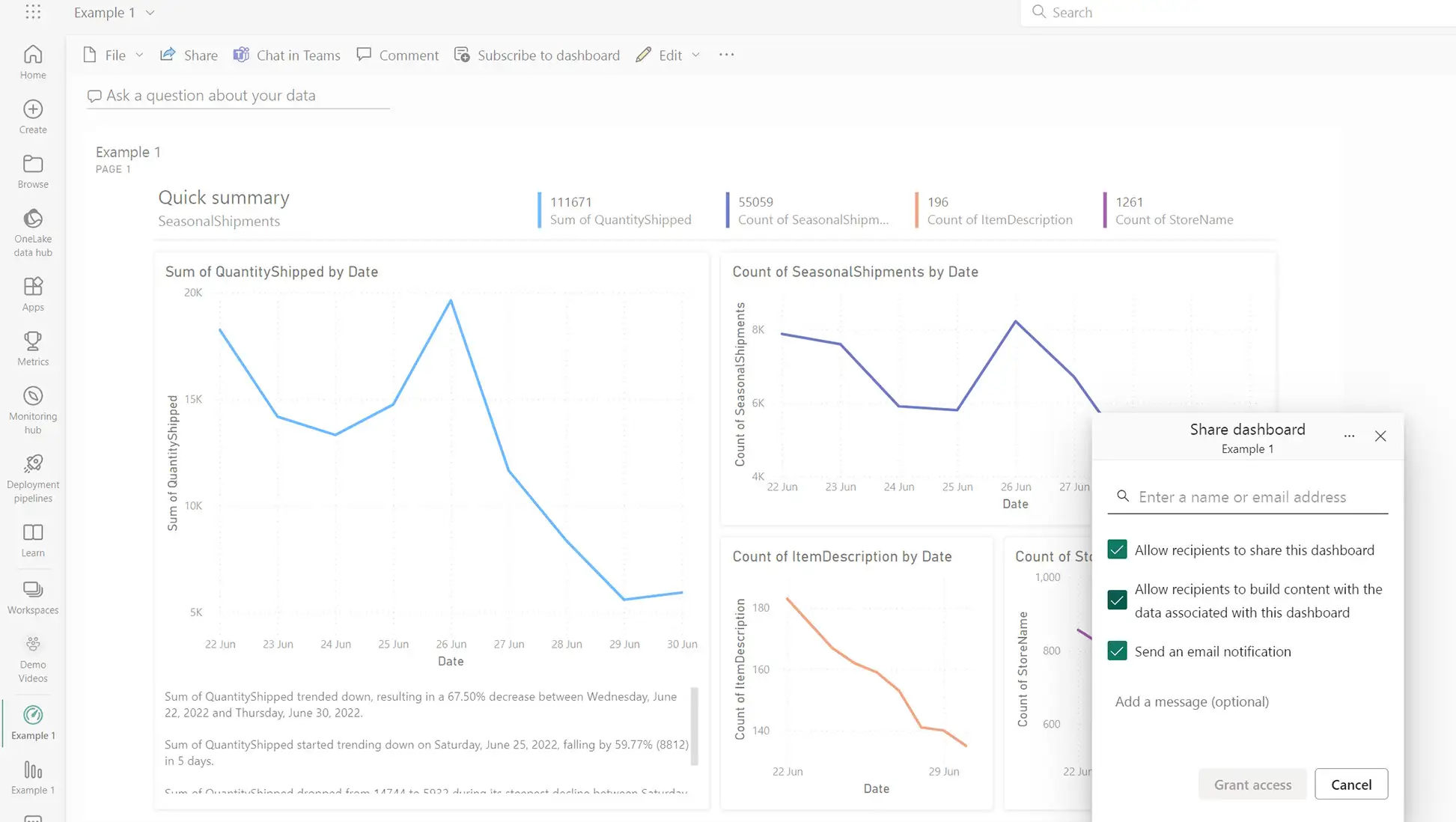Screen dimensions: 1456x822
Task: Click the Grant access button
Action: tap(1252, 785)
